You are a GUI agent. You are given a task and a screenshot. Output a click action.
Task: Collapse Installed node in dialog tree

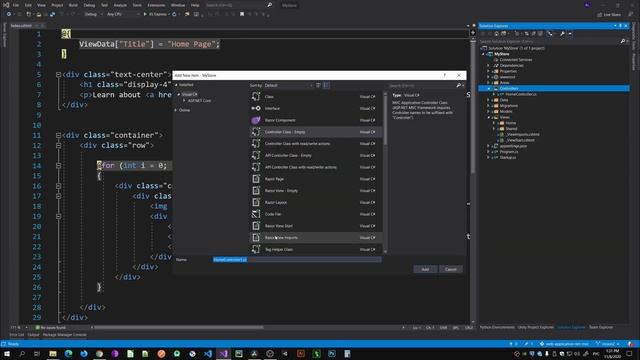click(176, 85)
